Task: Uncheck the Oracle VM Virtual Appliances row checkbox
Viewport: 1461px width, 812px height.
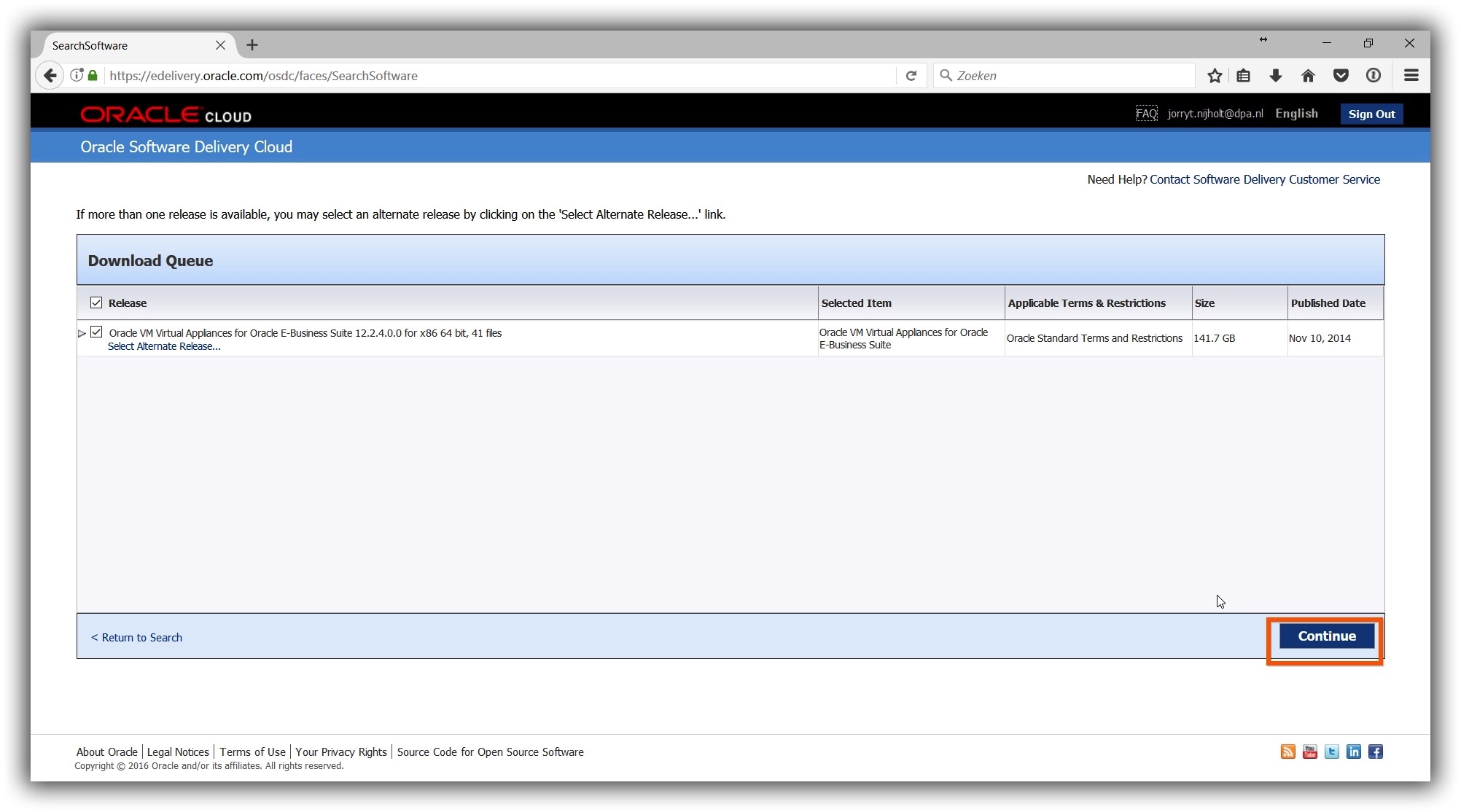Action: click(x=96, y=332)
